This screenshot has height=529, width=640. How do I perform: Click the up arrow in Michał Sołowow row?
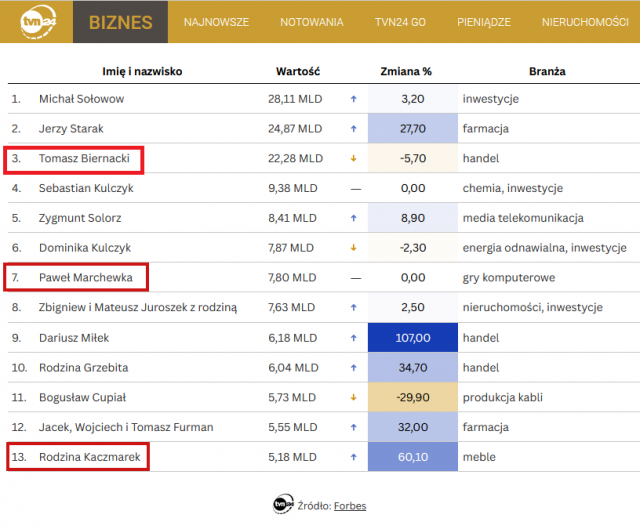pos(354,99)
